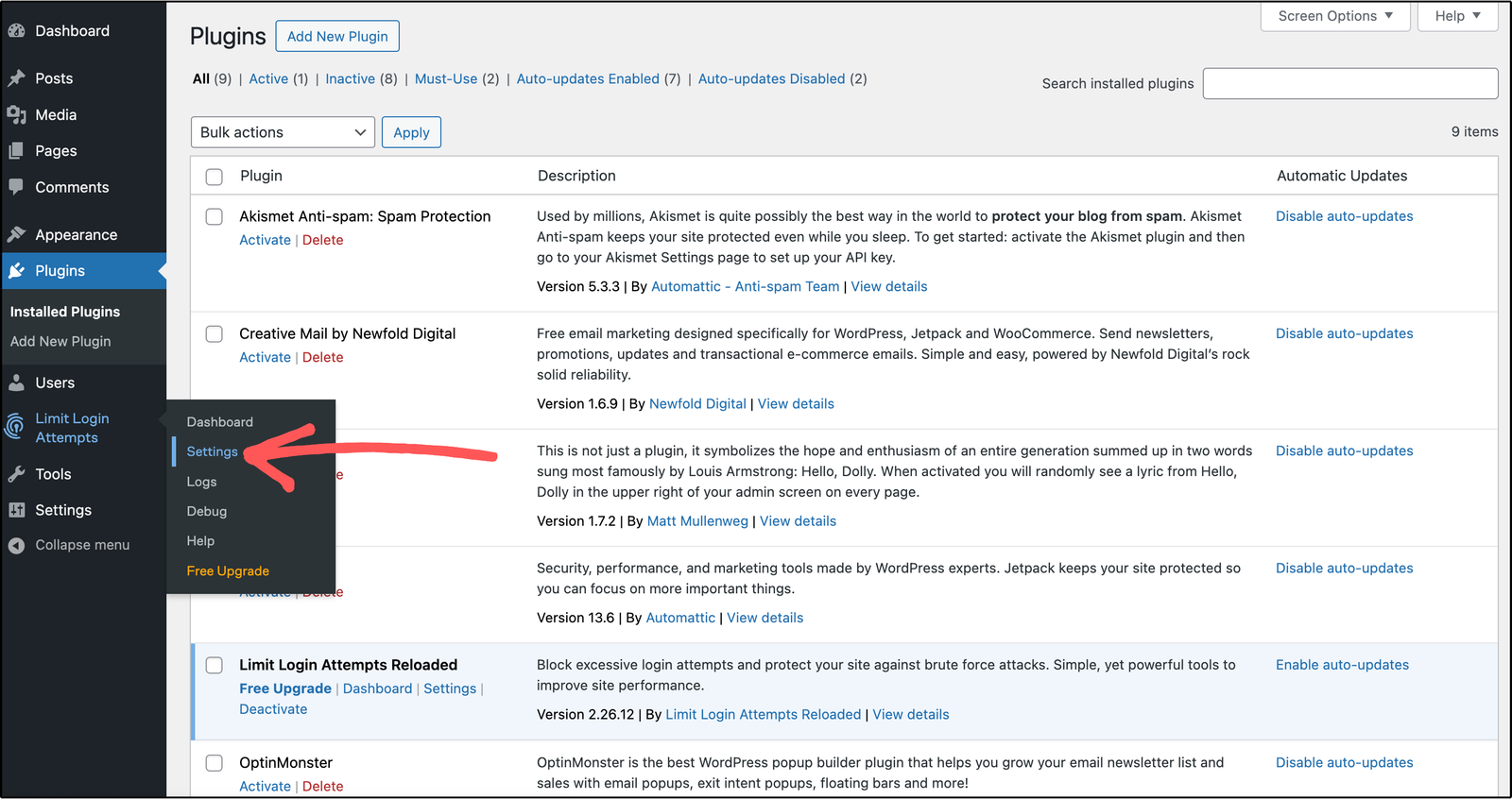Disable auto-updates for Creative Mail
This screenshot has height=799, width=1512.
coord(1344,333)
